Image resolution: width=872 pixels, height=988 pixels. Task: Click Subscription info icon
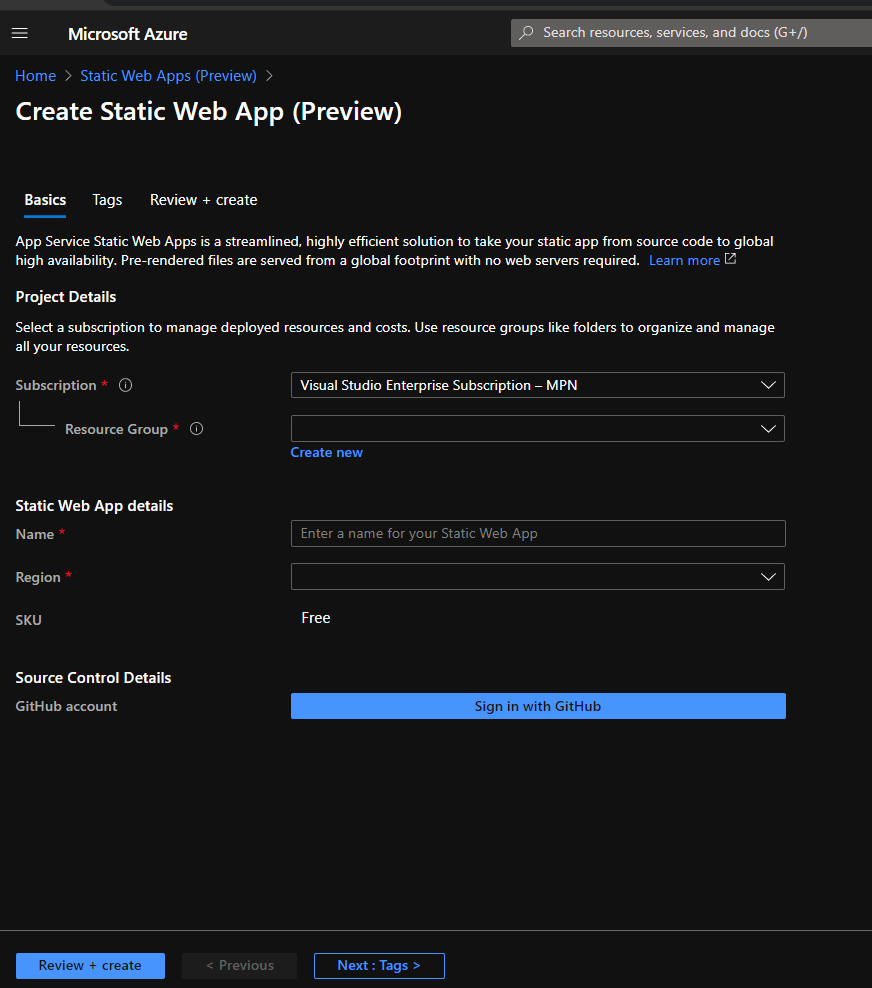tap(125, 385)
